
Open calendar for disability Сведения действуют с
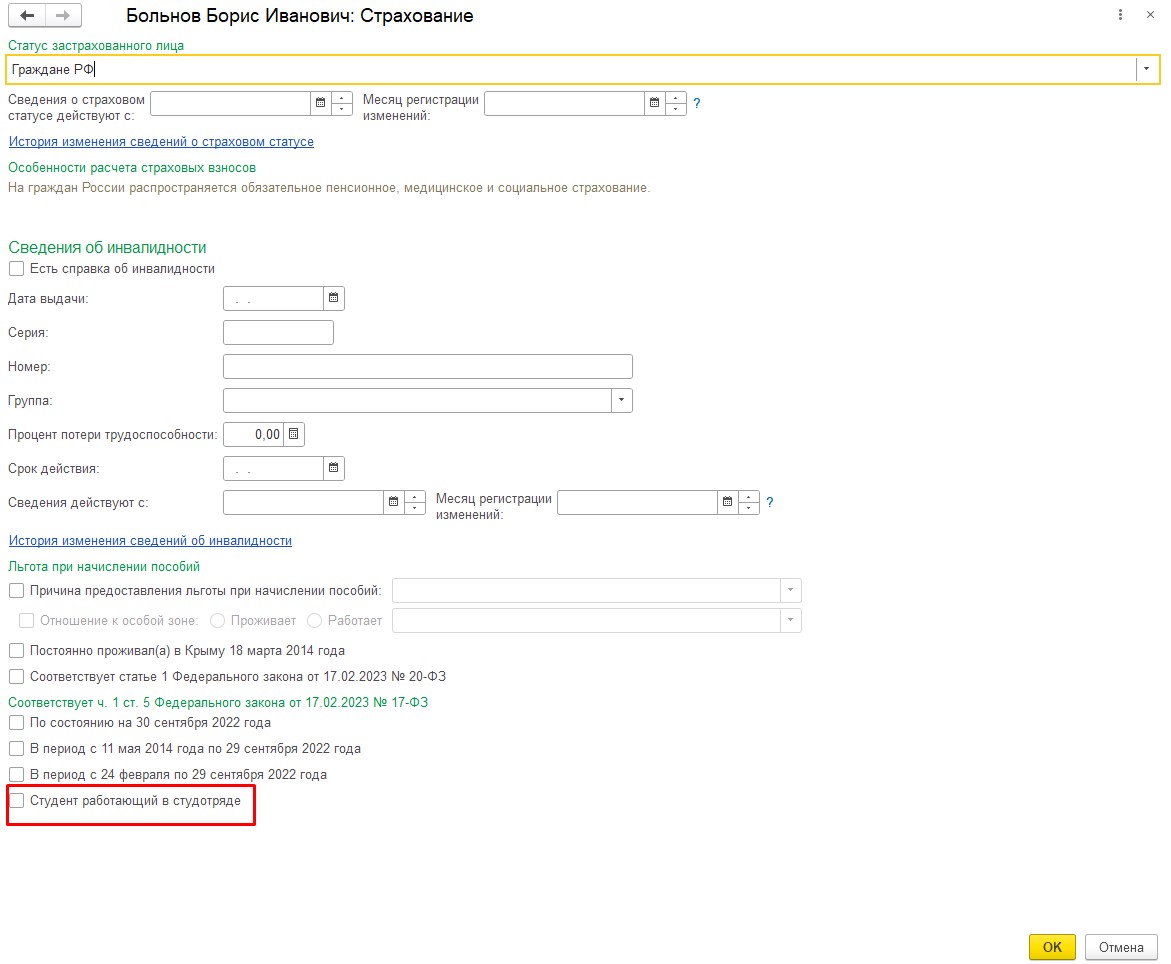394,502
